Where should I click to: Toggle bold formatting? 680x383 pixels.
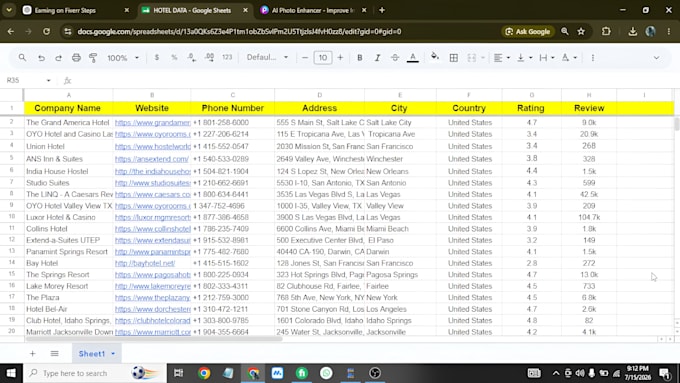pyautogui.click(x=360, y=57)
